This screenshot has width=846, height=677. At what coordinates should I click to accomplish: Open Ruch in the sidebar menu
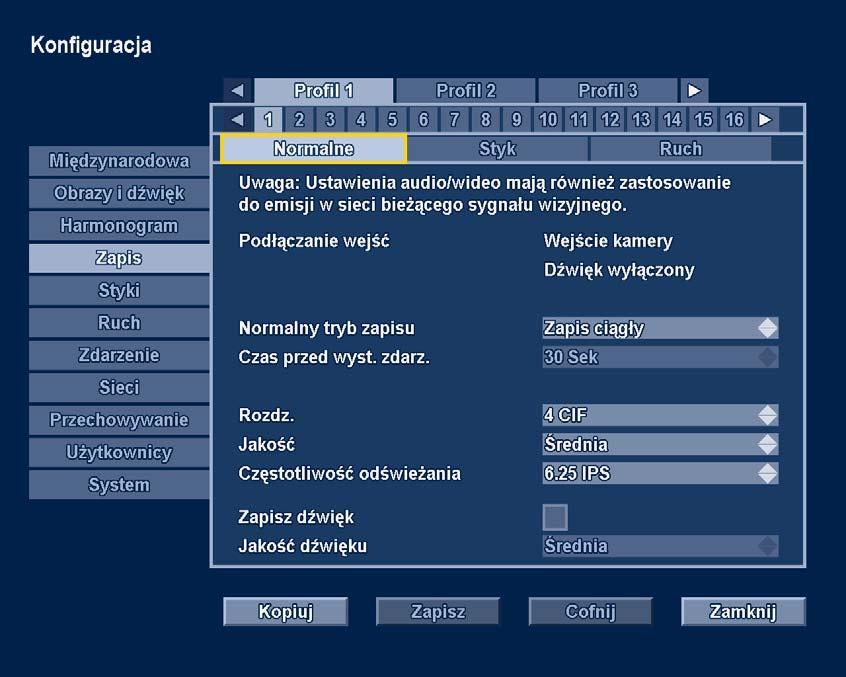coord(119,323)
